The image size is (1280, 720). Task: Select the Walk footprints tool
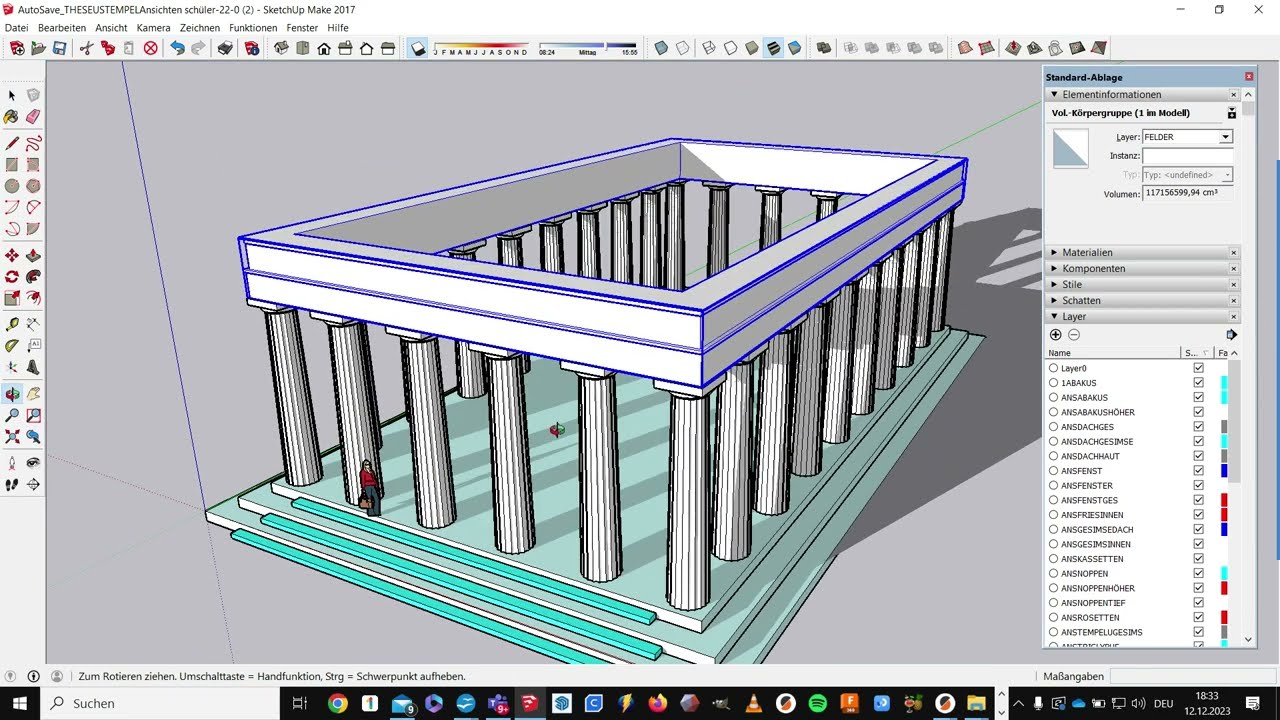pyautogui.click(x=12, y=485)
